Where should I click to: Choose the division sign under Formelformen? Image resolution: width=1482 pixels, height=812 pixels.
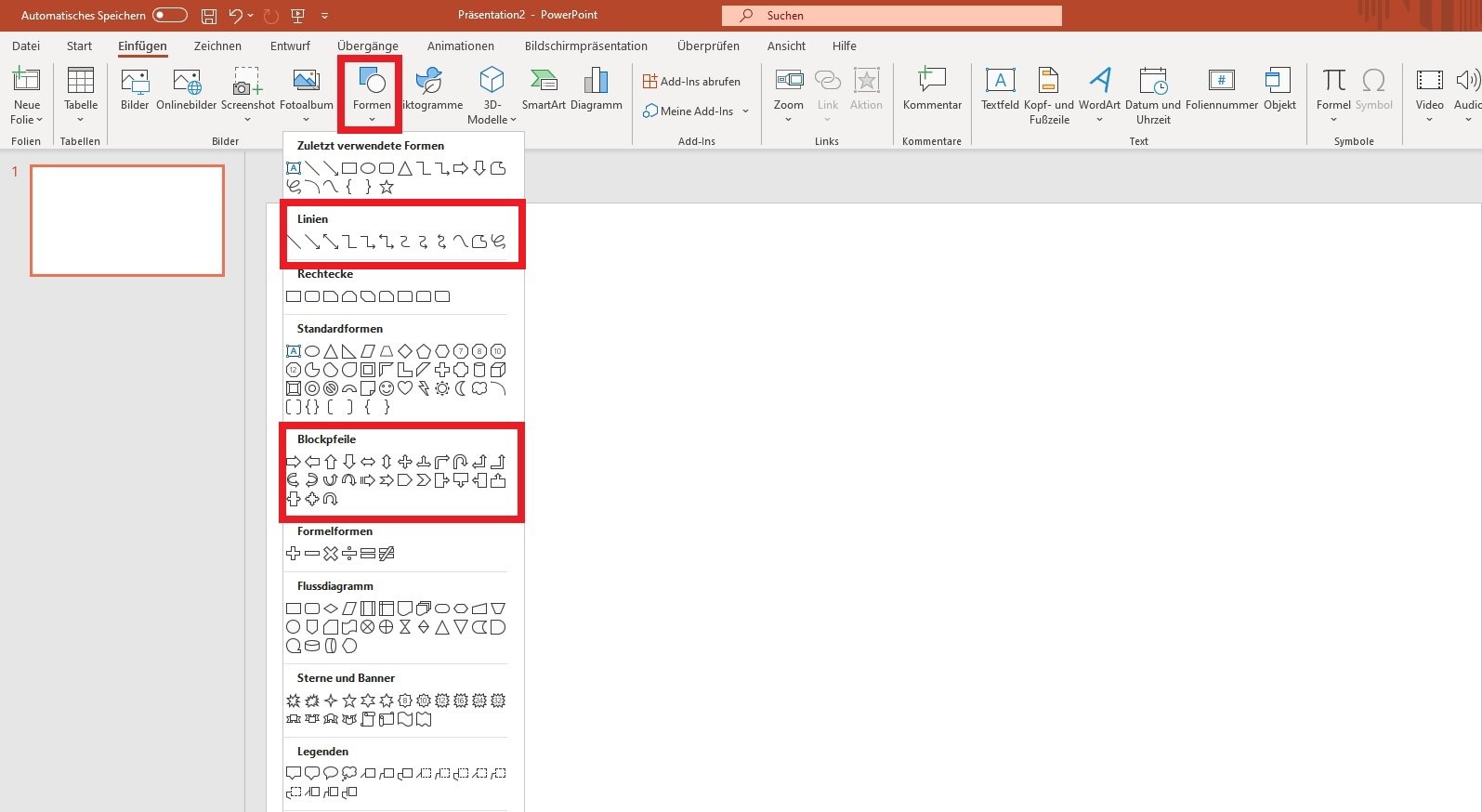(x=349, y=554)
